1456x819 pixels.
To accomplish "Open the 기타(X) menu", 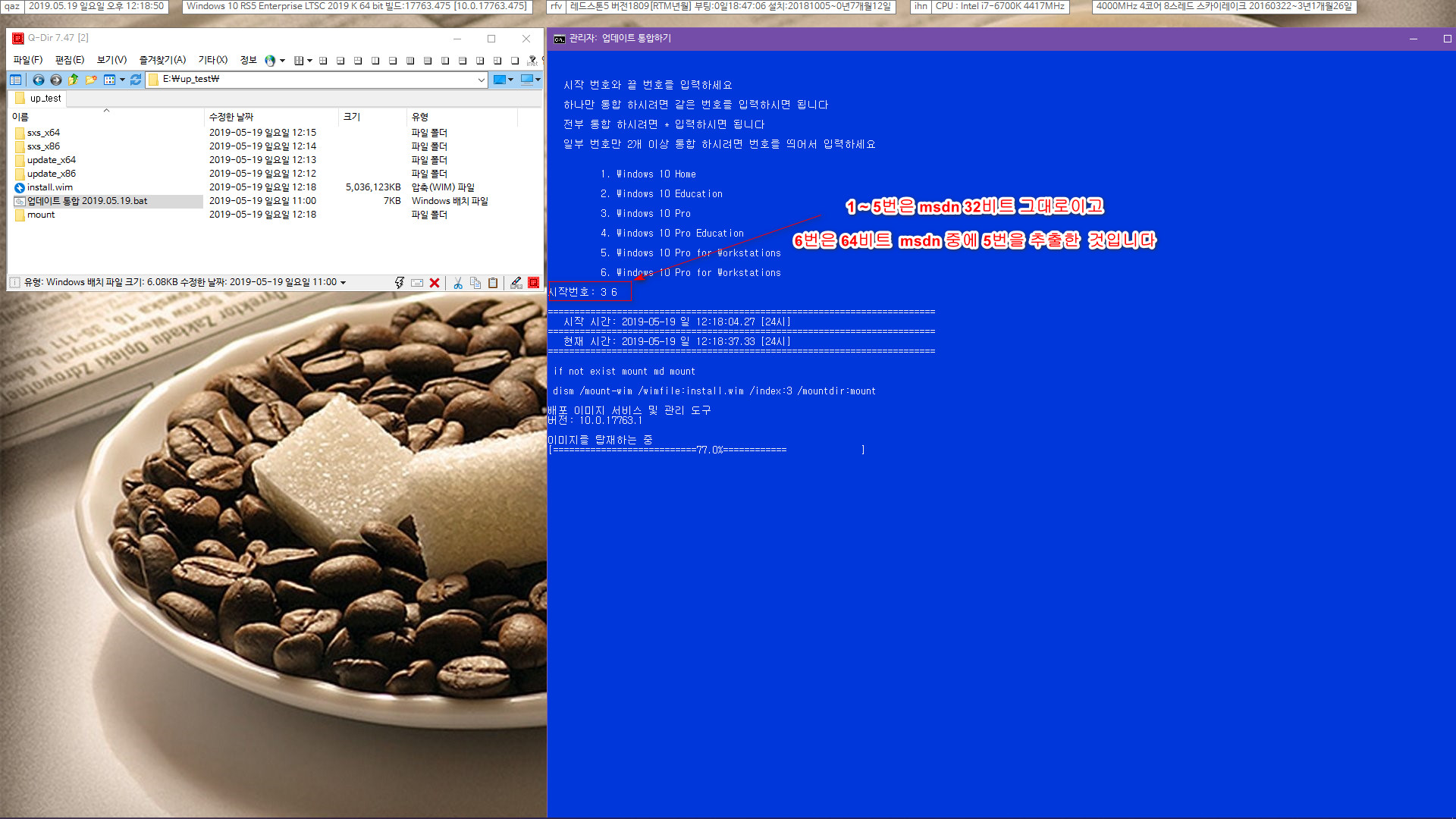I will tap(213, 60).
